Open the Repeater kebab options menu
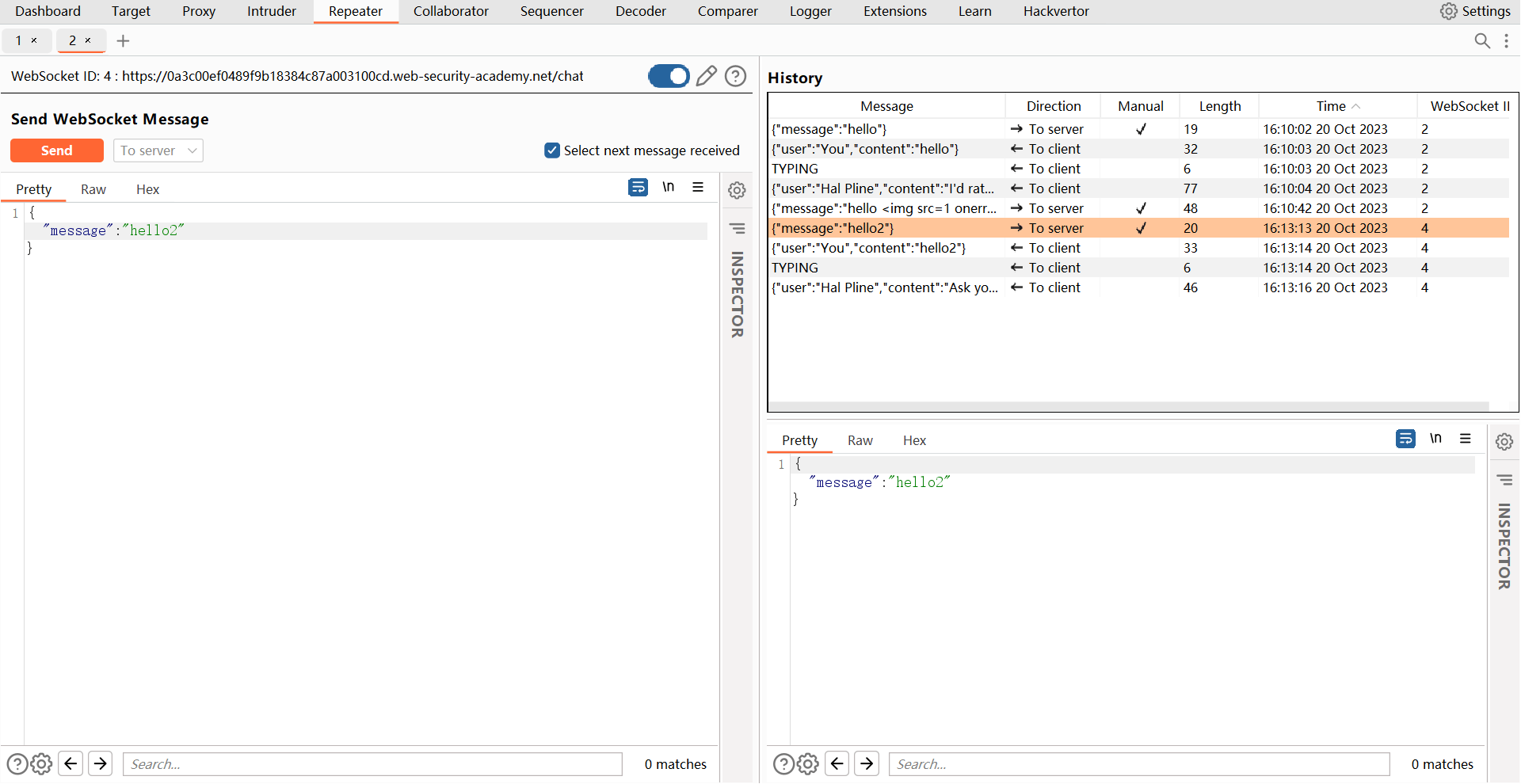Image resolution: width=1521 pixels, height=784 pixels. 1506,41
